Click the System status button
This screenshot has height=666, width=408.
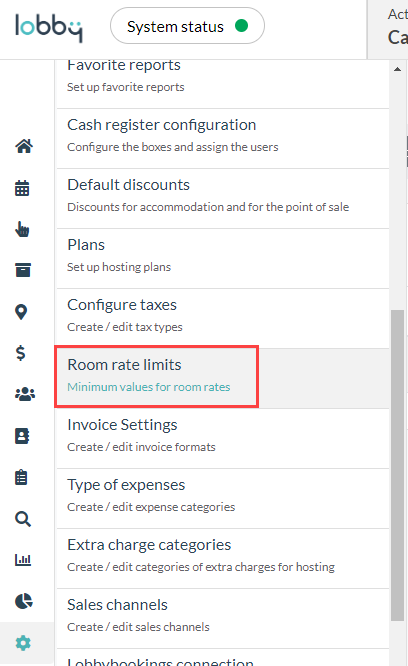[x=187, y=26]
